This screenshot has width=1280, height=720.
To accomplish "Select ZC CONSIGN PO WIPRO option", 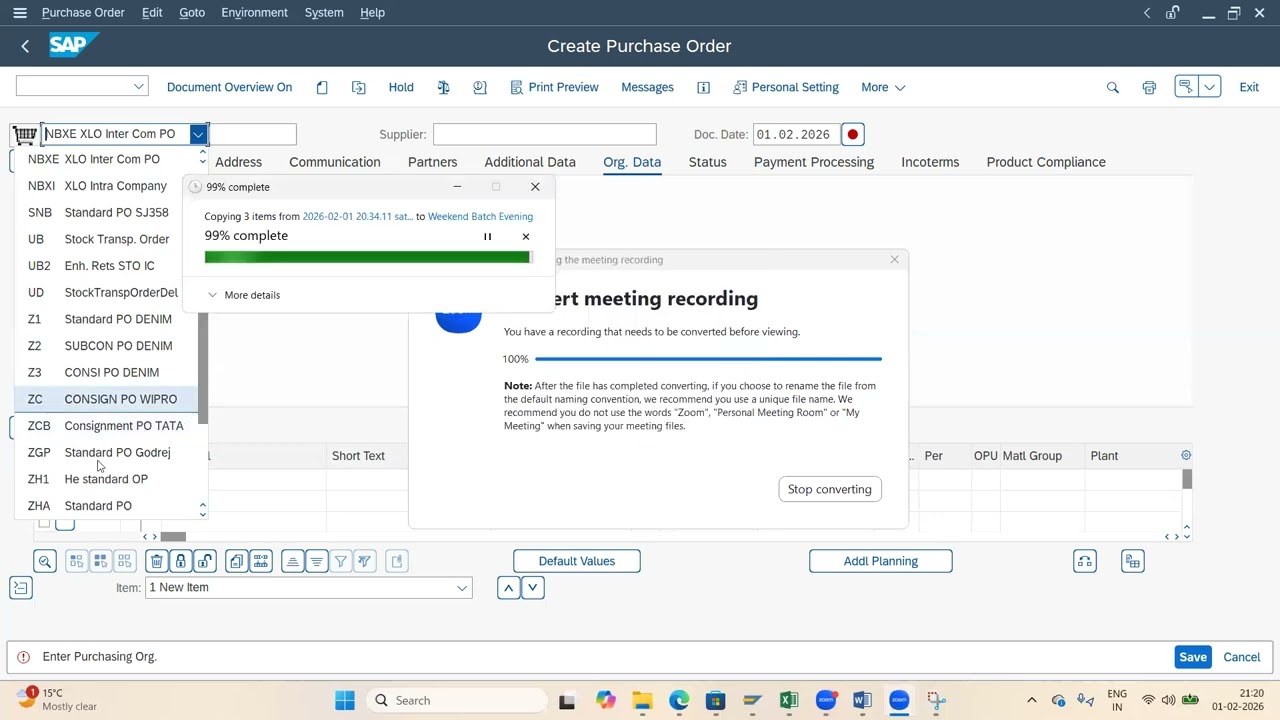I will pos(106,399).
